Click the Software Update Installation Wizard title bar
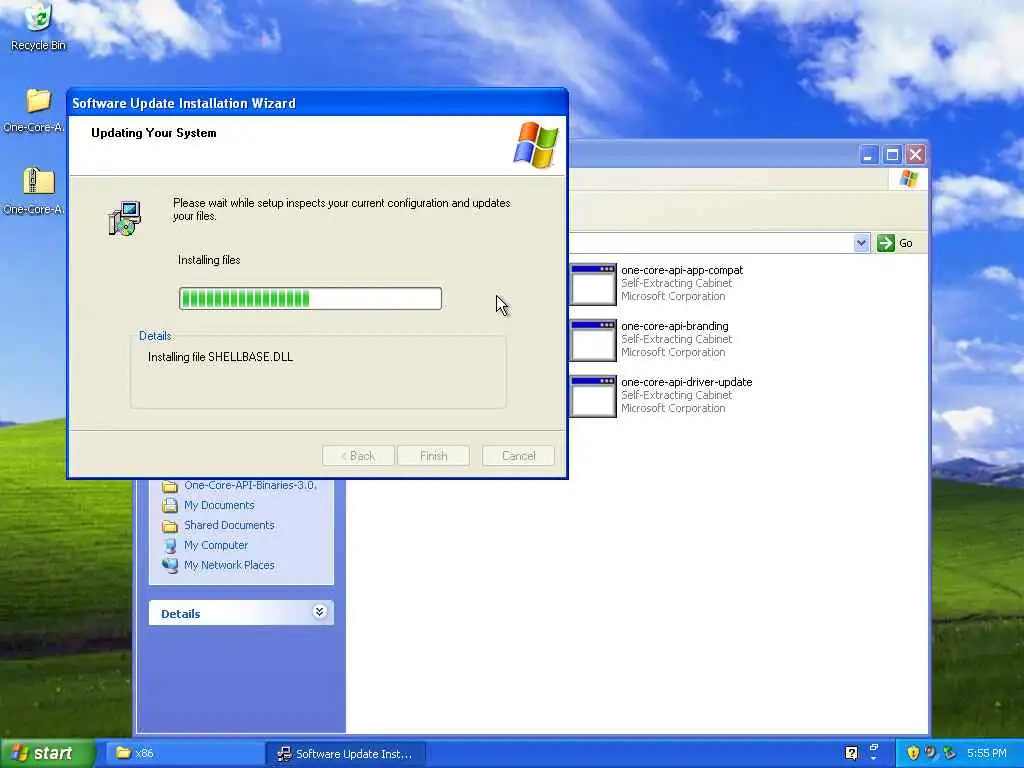Screen dimensions: 1024x768 (317, 103)
